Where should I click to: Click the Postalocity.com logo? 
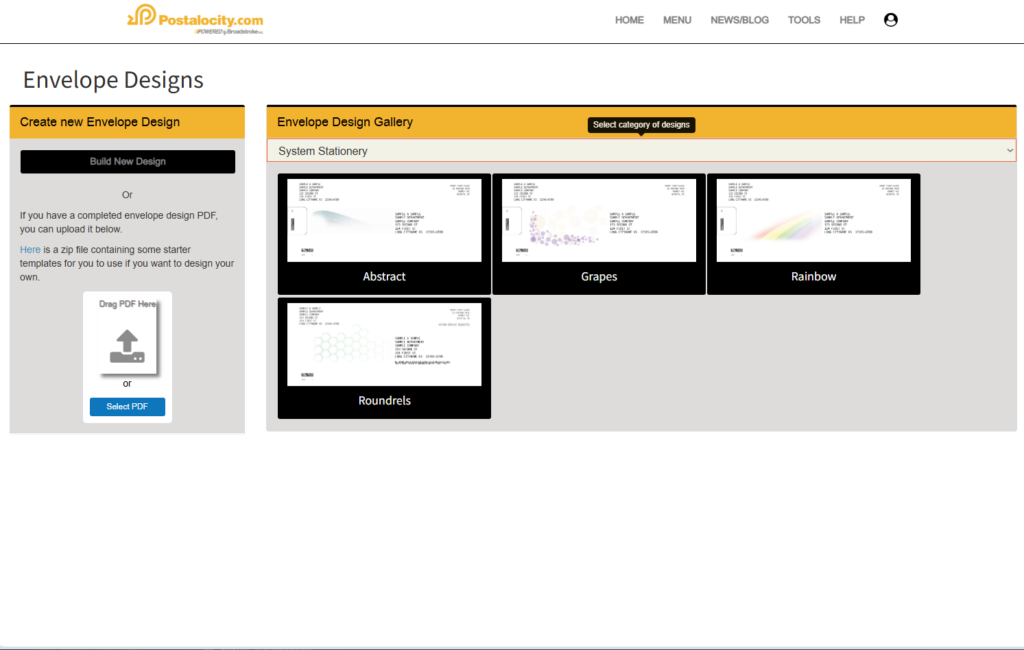pos(195,20)
